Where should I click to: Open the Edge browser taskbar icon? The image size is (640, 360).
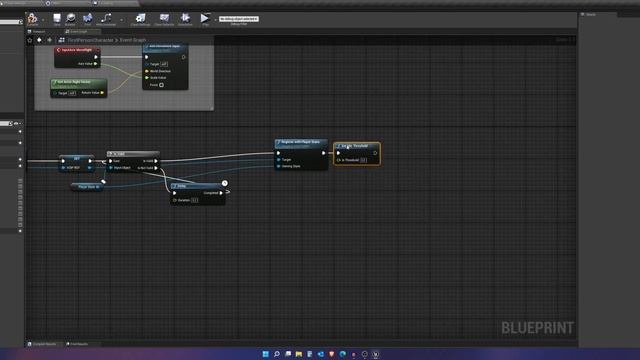(342, 354)
